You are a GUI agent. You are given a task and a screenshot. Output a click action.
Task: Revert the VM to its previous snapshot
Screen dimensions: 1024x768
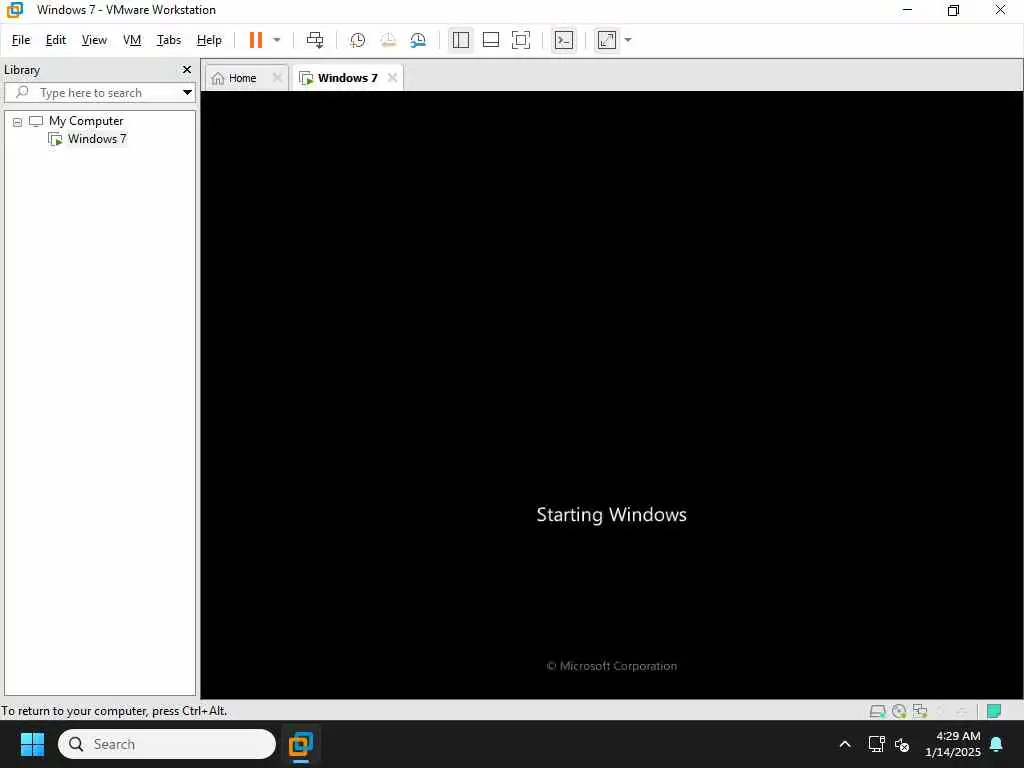(x=388, y=40)
